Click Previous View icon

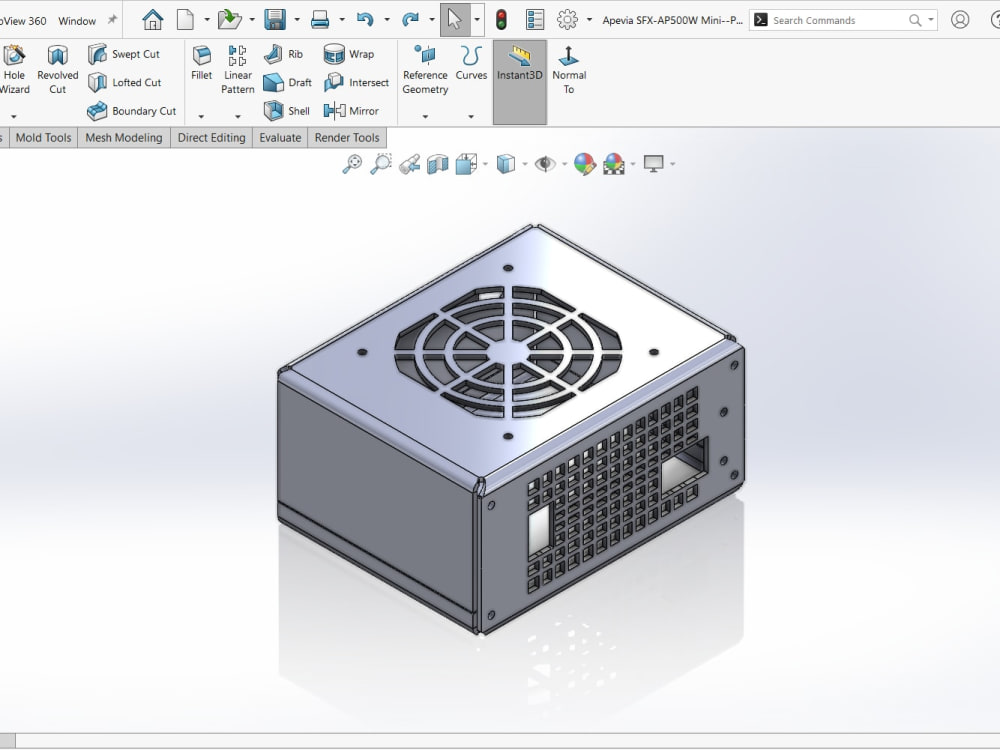[409, 165]
